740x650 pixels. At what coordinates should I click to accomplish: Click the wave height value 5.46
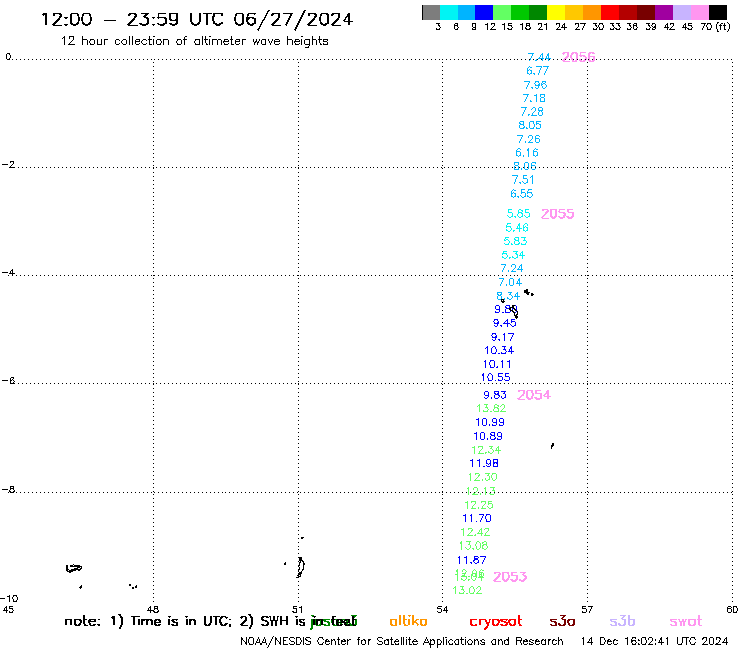[x=517, y=228]
